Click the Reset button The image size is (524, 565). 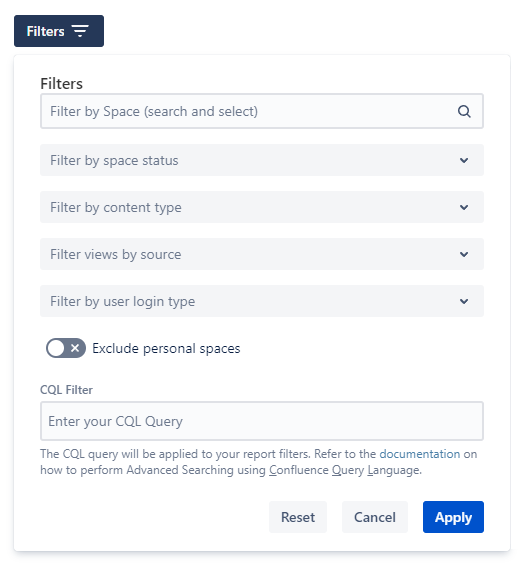pyautogui.click(x=298, y=517)
